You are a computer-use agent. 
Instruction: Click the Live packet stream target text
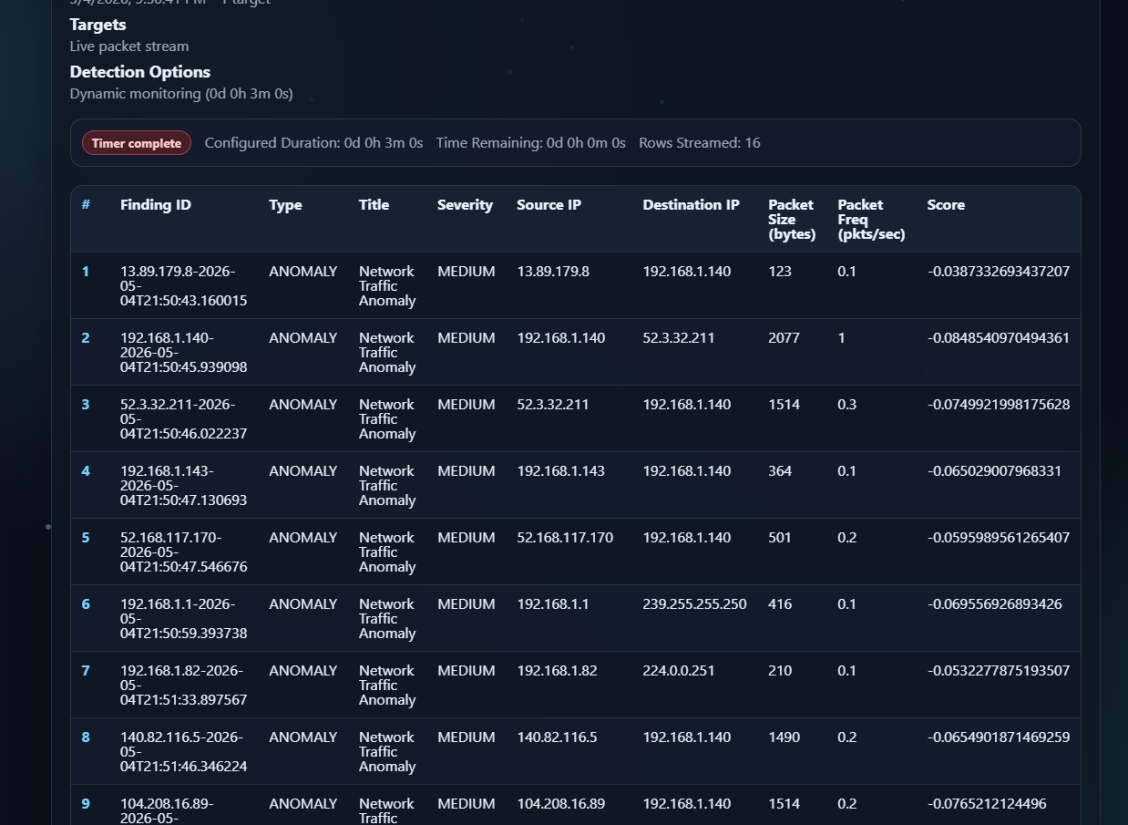pyautogui.click(x=129, y=47)
